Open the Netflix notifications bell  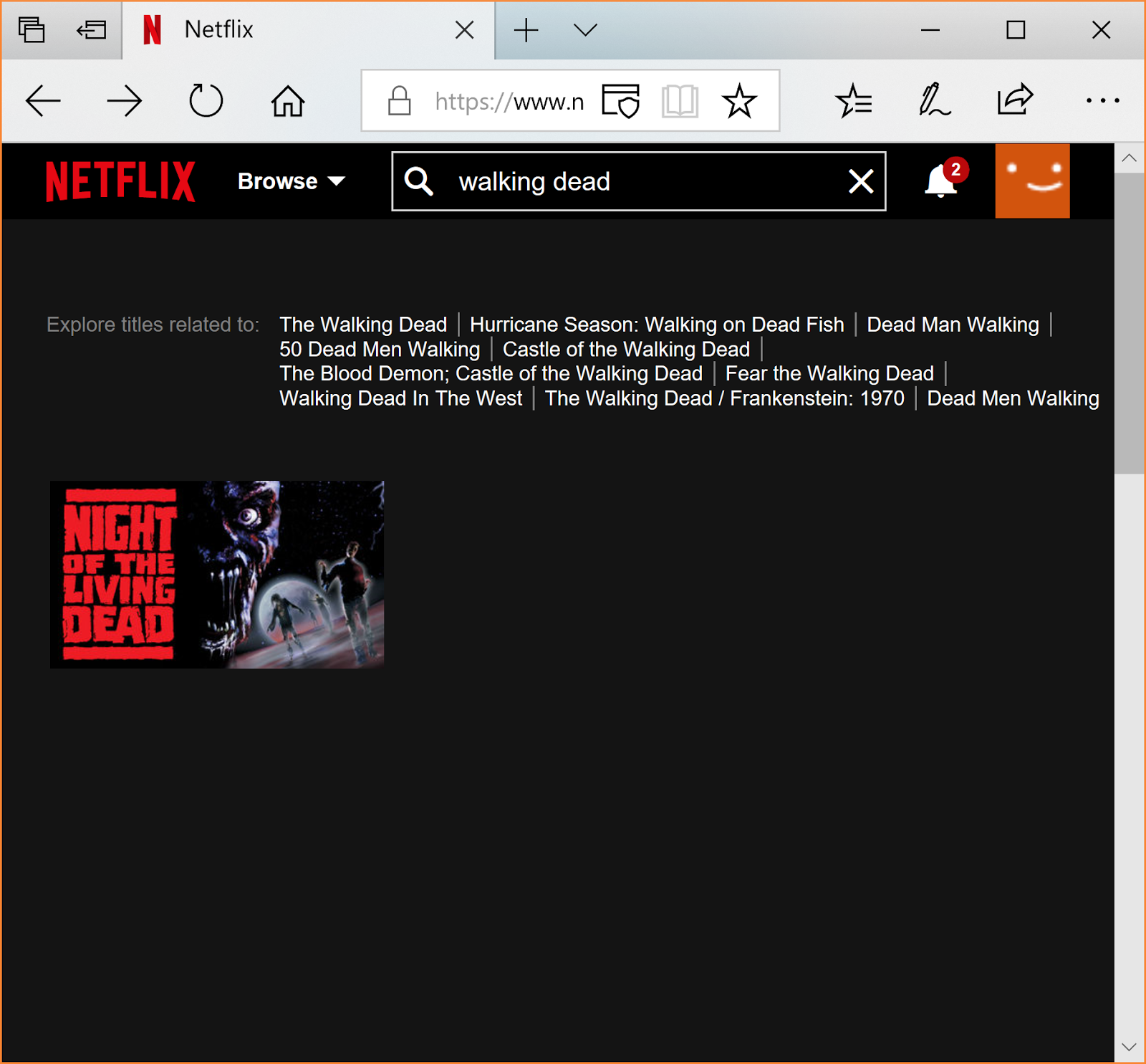coord(941,181)
